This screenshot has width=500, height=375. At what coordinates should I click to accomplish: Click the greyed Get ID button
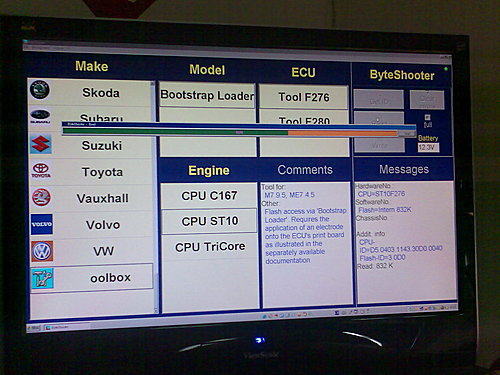click(379, 99)
